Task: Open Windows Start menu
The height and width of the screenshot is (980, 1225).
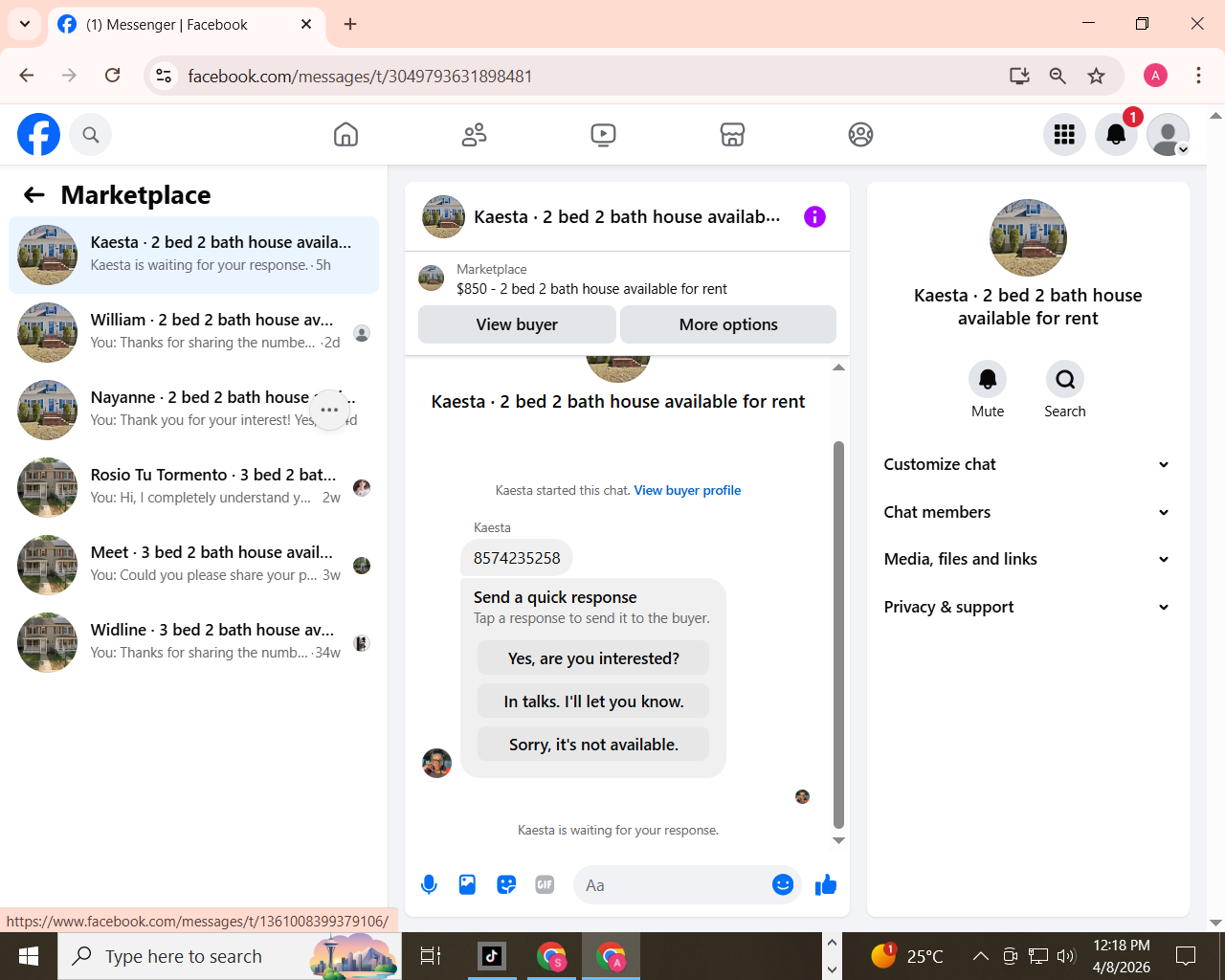Action: click(29, 956)
